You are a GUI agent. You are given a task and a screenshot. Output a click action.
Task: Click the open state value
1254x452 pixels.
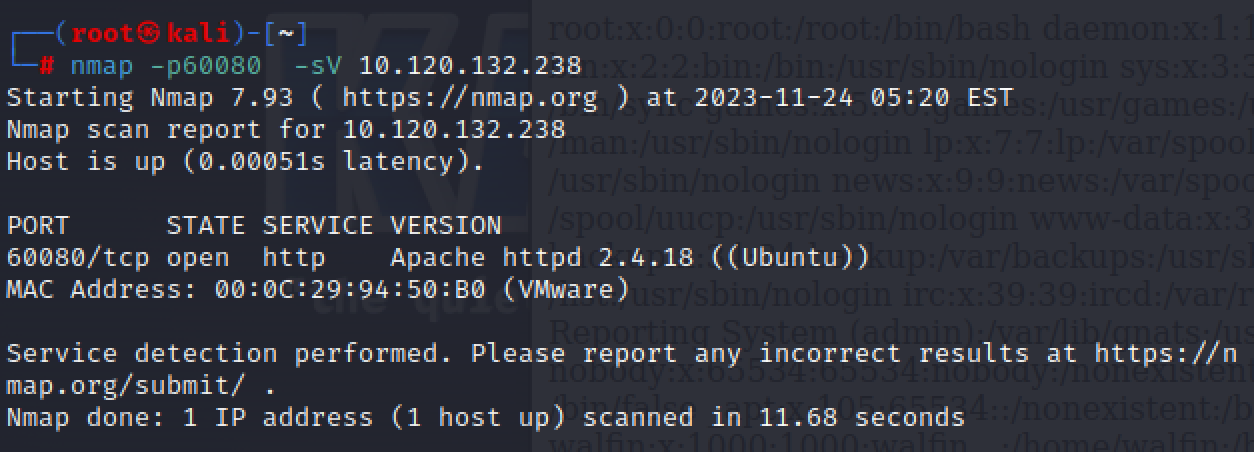(198, 257)
